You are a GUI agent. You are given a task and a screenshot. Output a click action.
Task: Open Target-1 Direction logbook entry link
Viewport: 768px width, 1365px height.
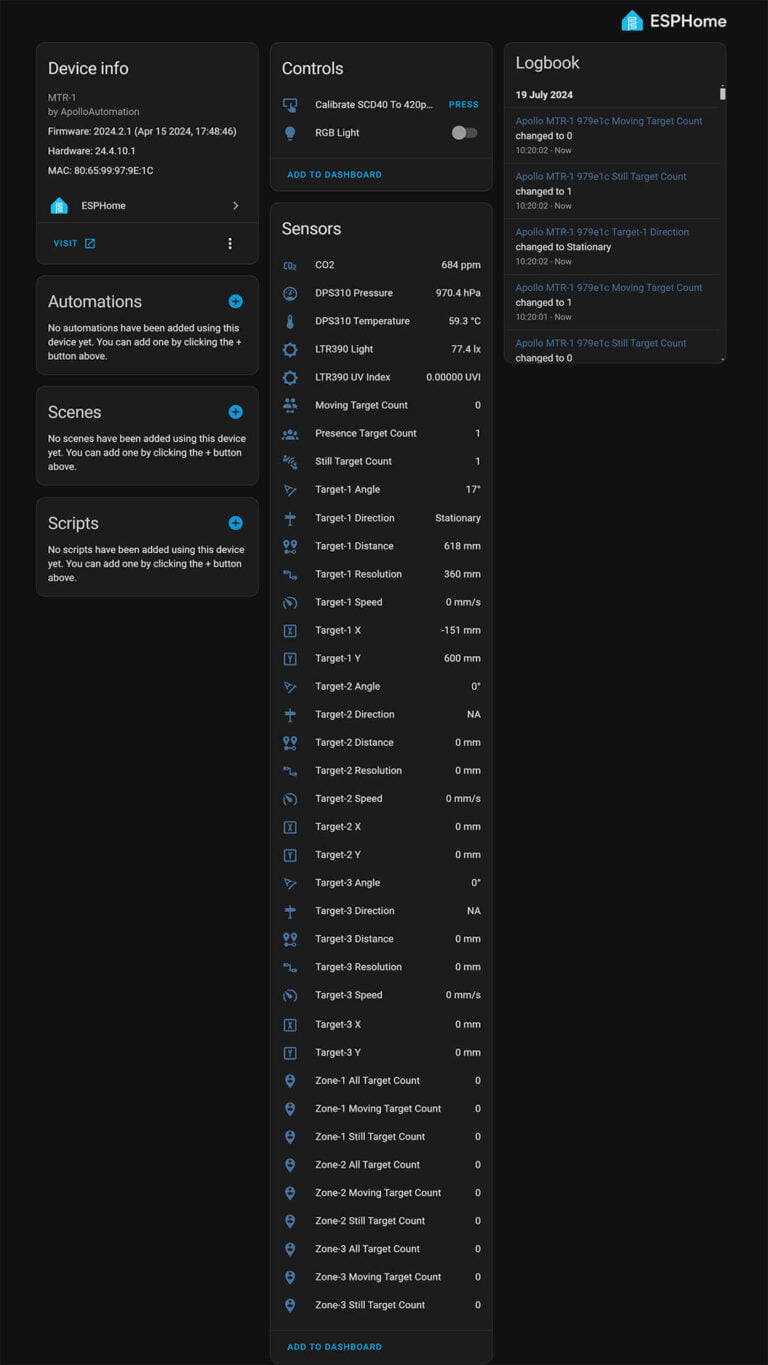click(x=602, y=232)
